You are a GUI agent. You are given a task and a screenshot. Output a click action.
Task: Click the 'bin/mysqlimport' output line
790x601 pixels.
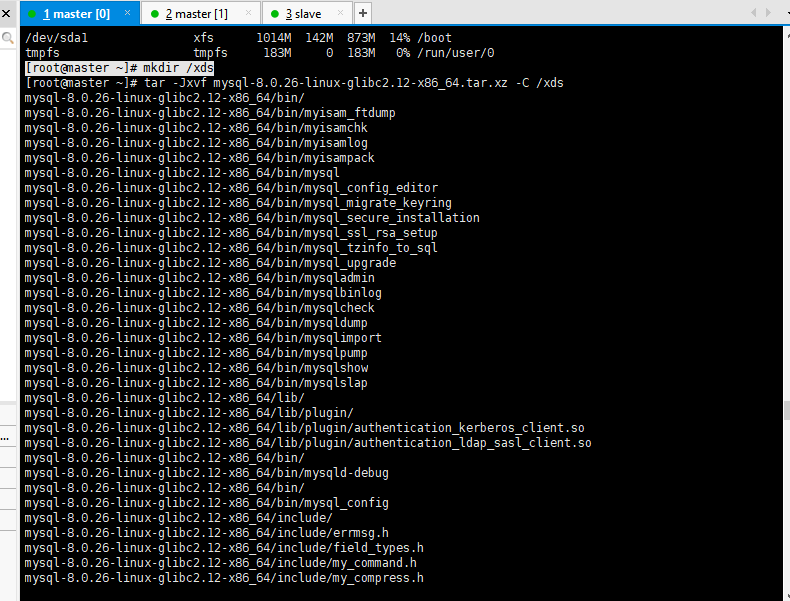203,338
